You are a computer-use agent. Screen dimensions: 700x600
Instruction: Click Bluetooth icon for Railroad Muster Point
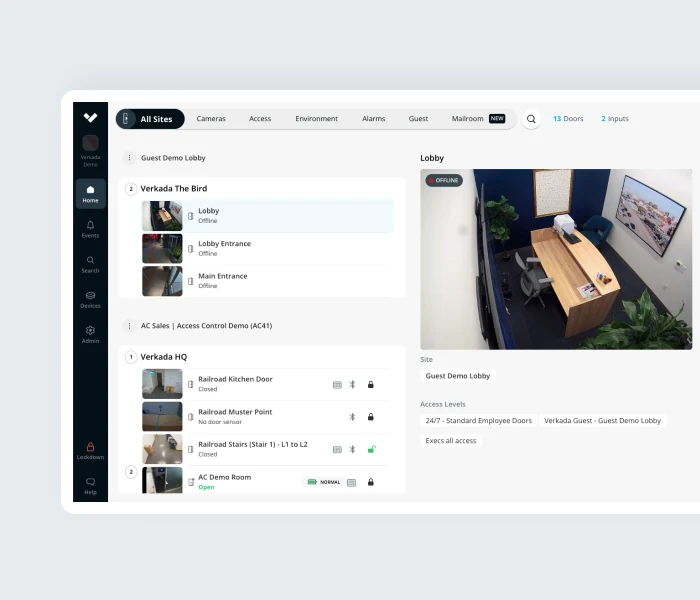(352, 417)
